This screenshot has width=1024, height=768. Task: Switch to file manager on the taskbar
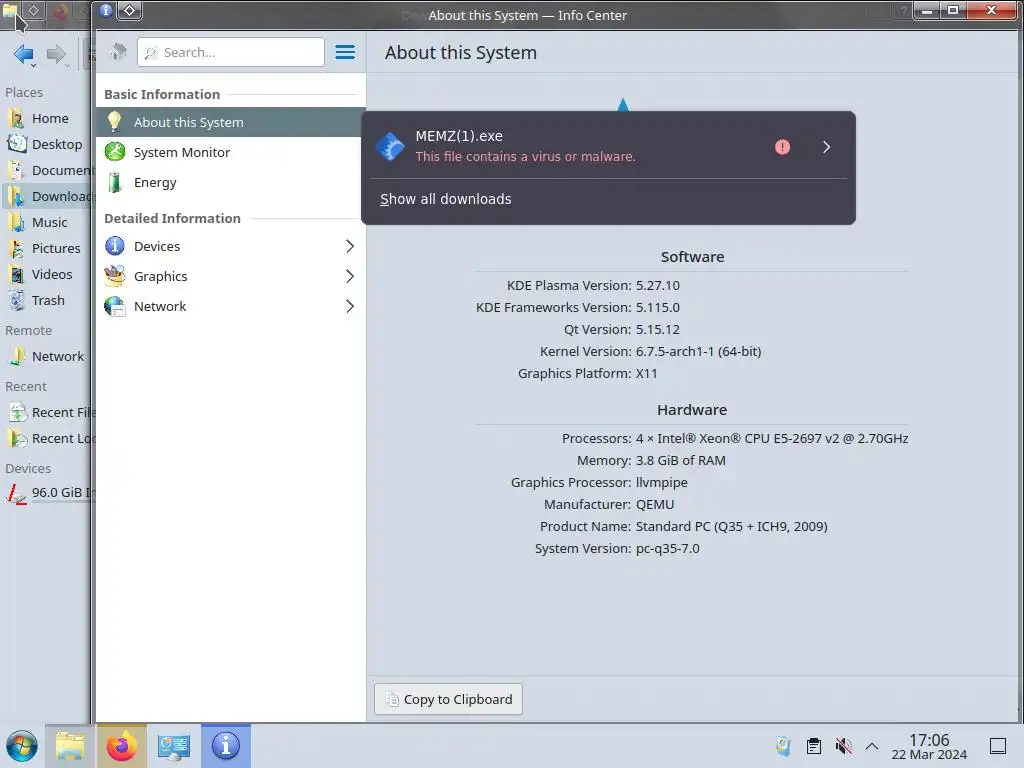click(70, 746)
